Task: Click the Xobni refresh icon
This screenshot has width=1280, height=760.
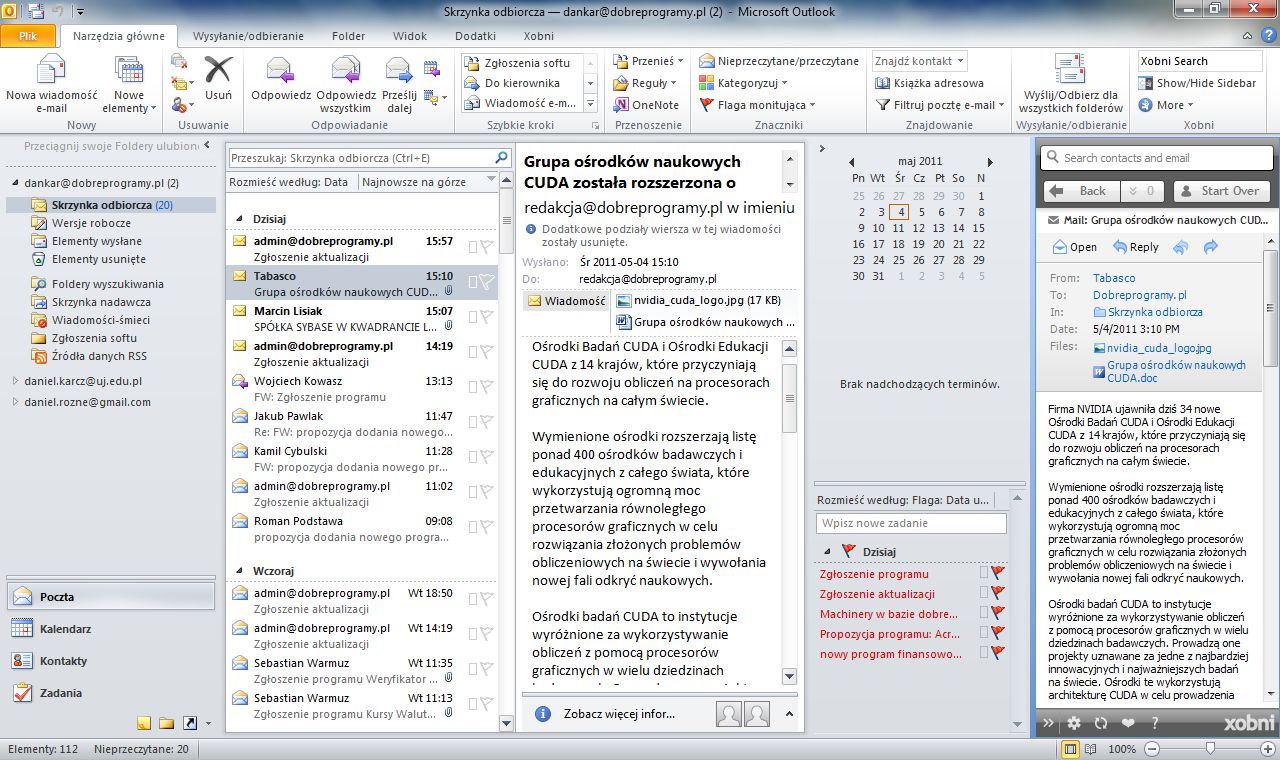Action: tap(1101, 723)
